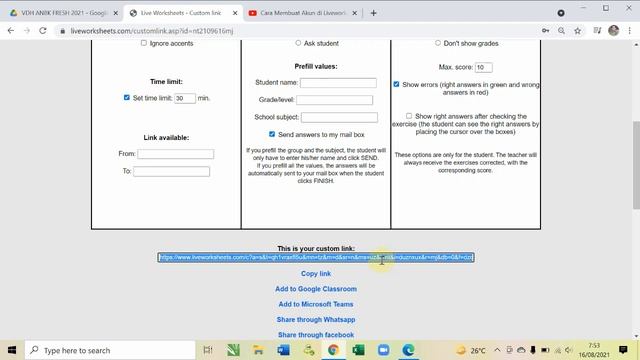Toggle the Ignore accents checkbox
Viewport: 640px width, 360px height.
click(144, 43)
